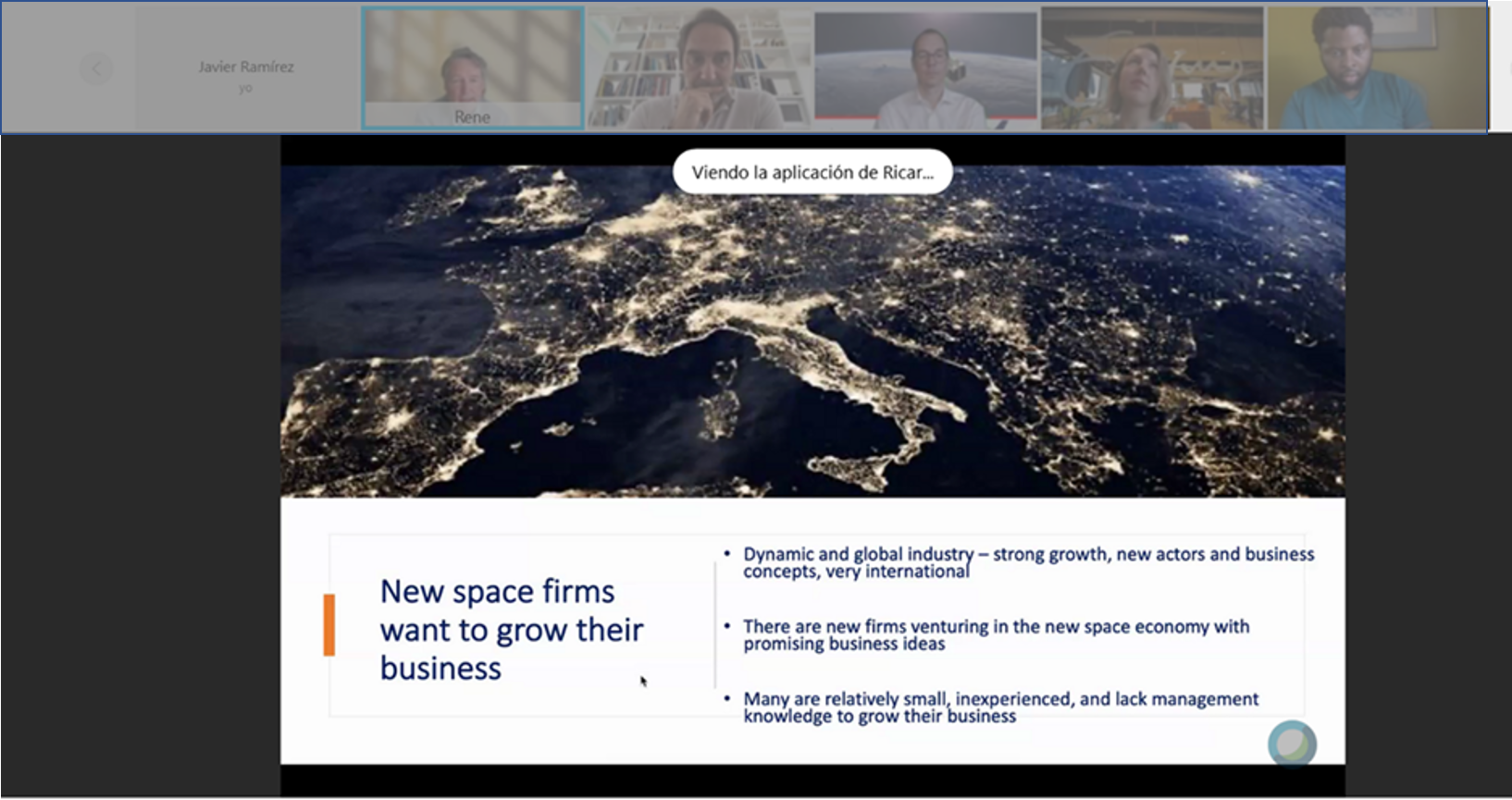Click the bullet 'Dynamic and global industry'
1512x800 pixels.
point(1028,562)
